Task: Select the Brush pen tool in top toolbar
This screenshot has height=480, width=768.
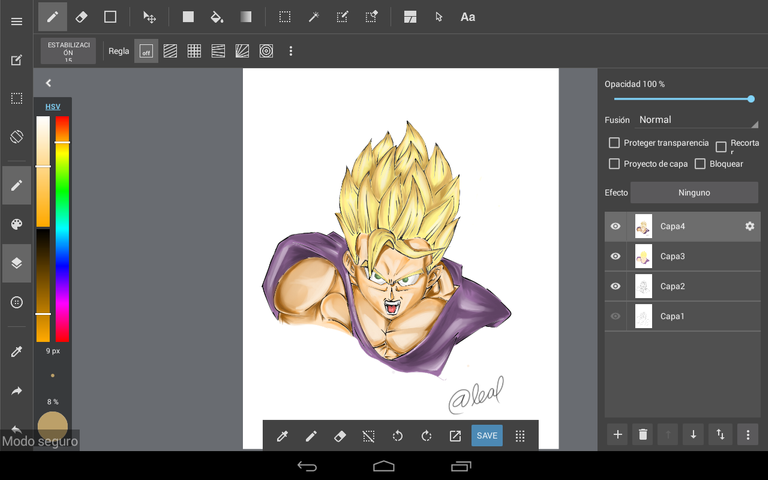Action: coord(52,17)
